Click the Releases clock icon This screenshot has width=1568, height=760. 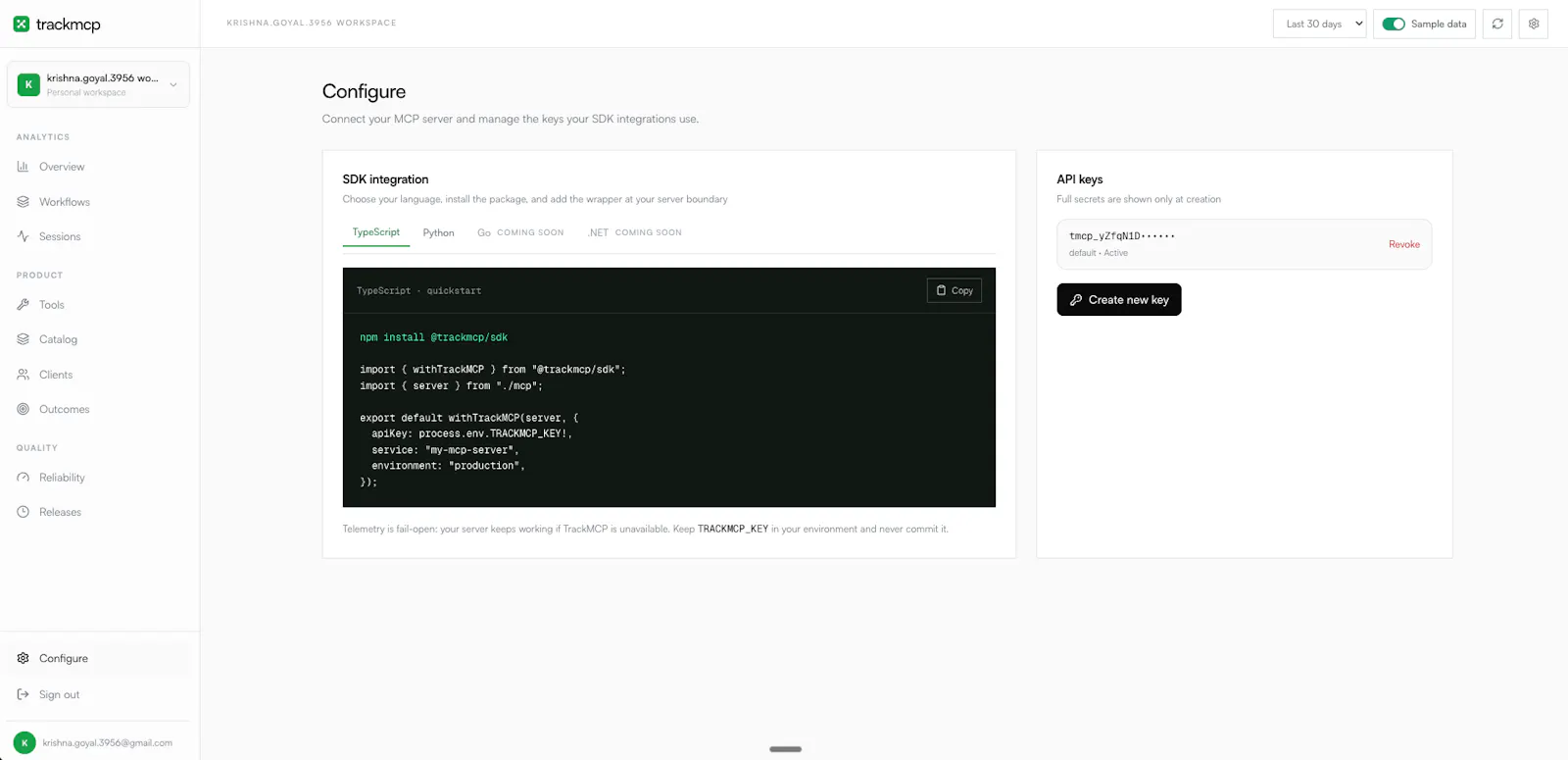[x=23, y=512]
